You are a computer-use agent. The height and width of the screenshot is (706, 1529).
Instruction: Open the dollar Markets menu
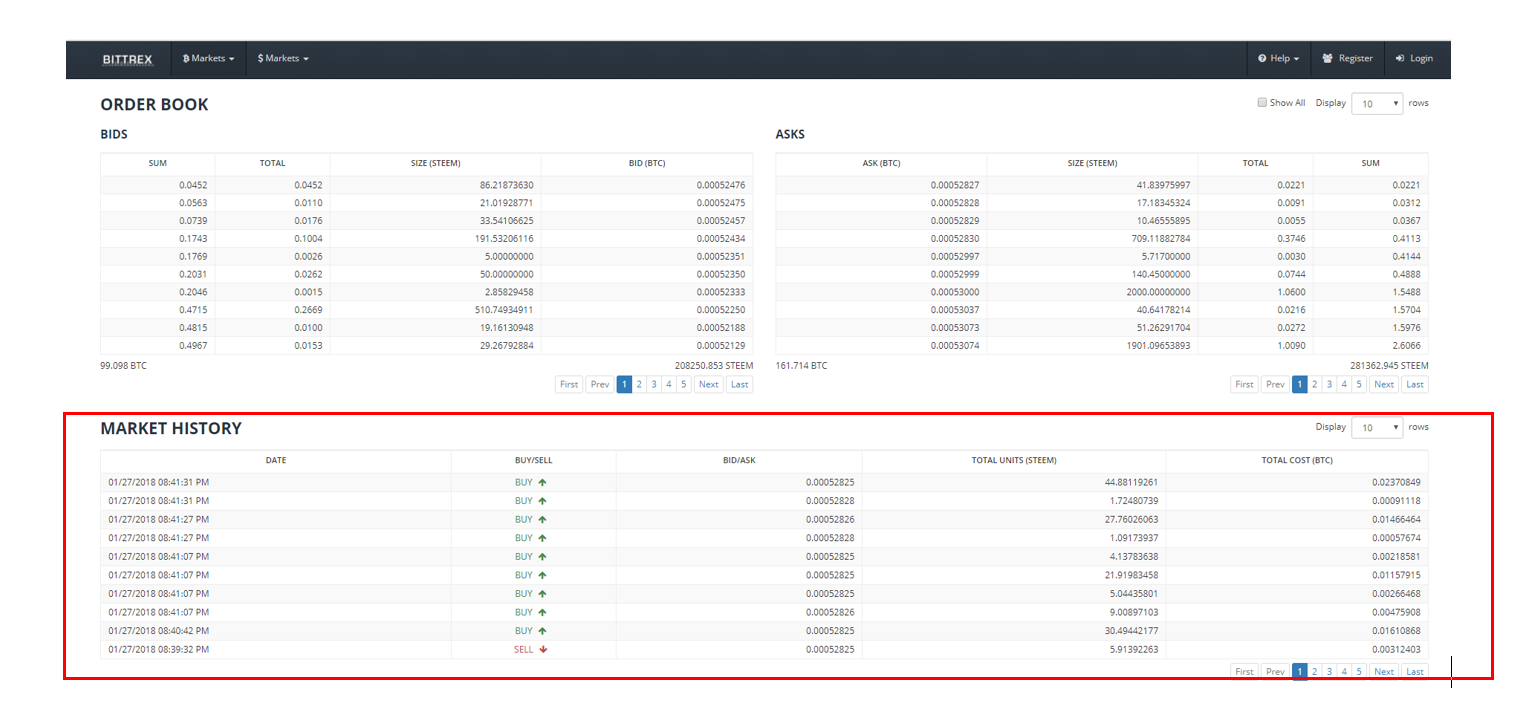283,59
